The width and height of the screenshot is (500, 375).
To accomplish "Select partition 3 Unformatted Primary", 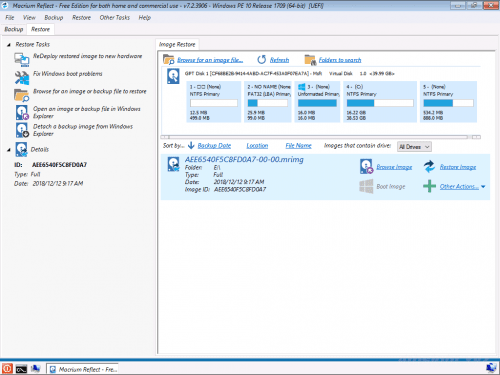I will click(x=317, y=102).
